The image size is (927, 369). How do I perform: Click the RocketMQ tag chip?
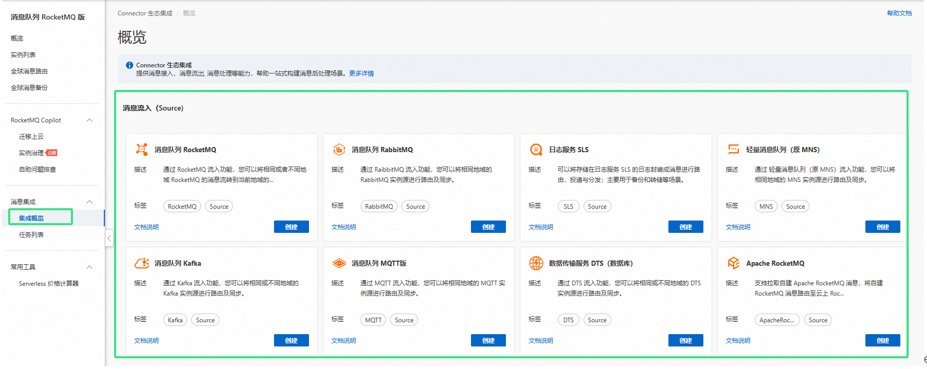pos(182,206)
